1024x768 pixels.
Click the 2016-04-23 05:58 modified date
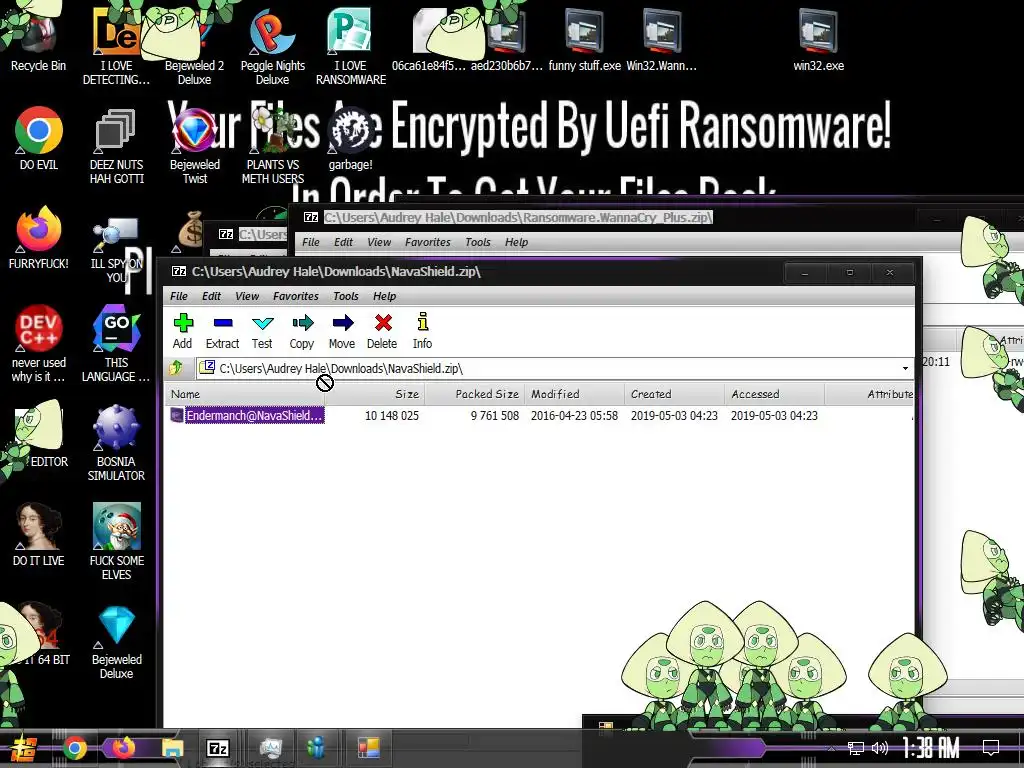[574, 415]
